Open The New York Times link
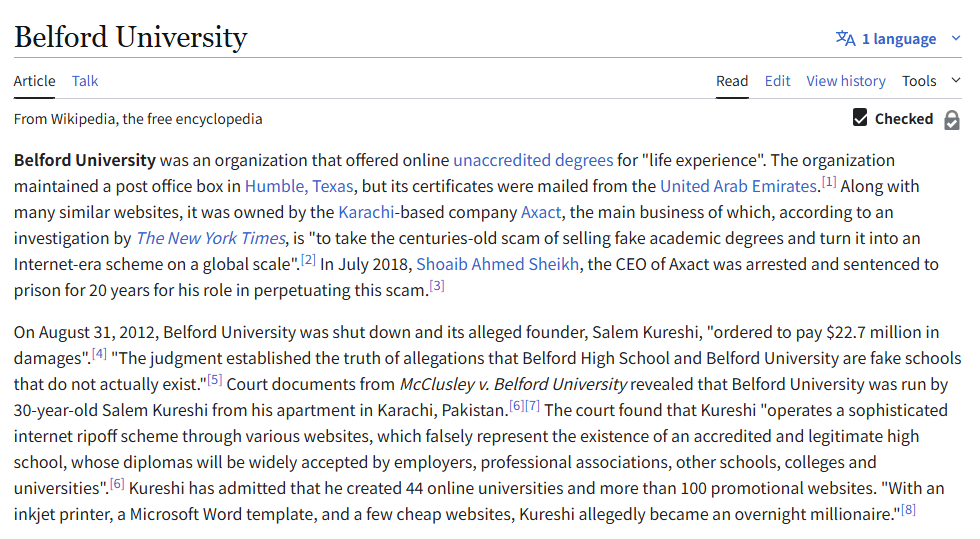The height and width of the screenshot is (539, 980). pos(209,238)
